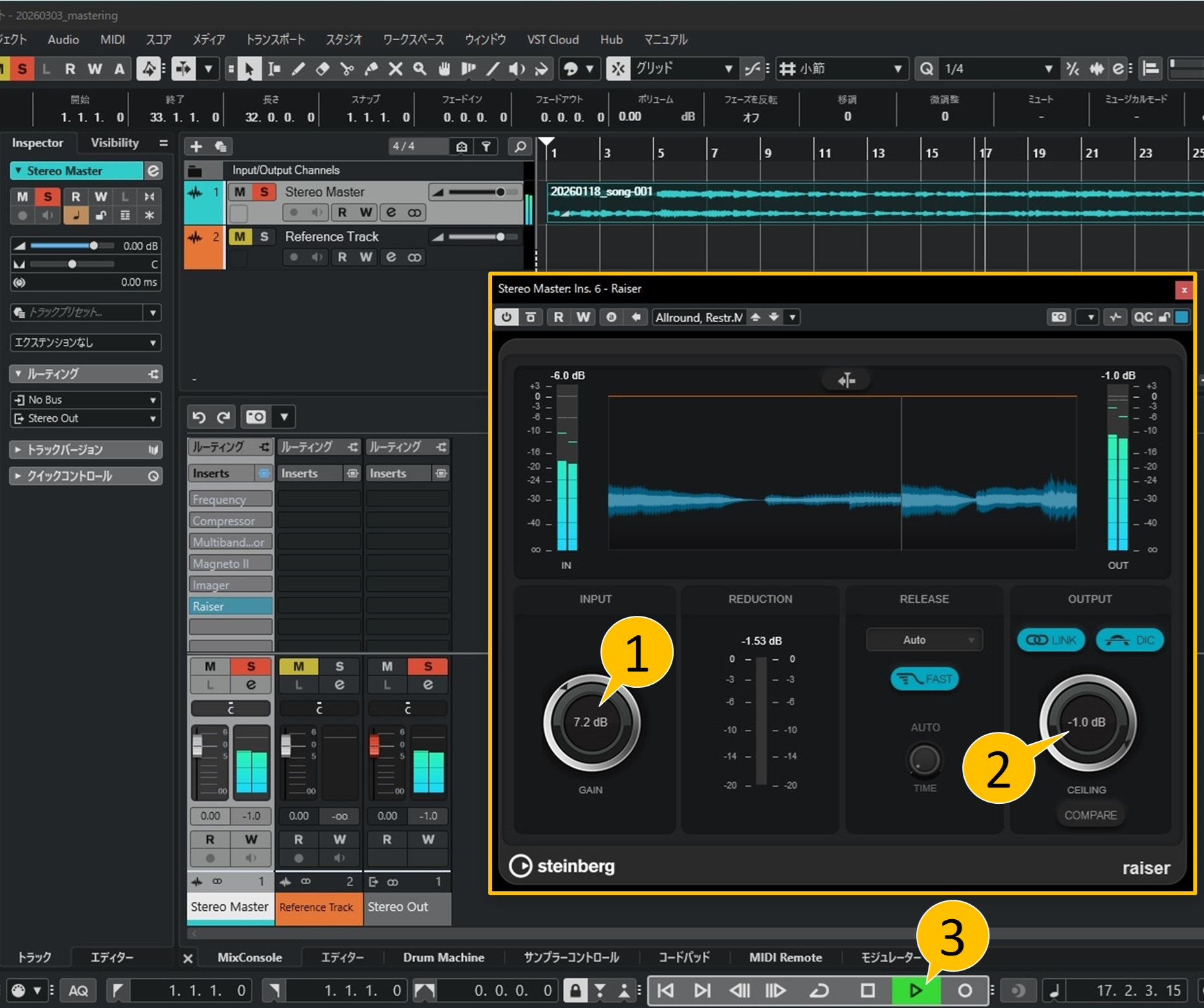Switch to the Visibility tab

115,143
